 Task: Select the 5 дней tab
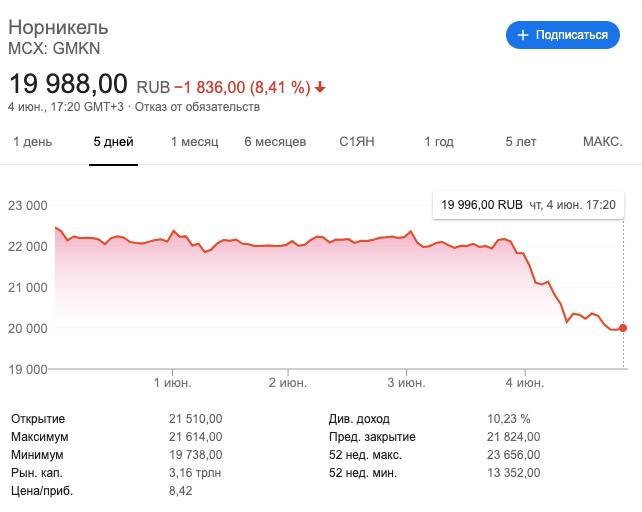point(113,142)
